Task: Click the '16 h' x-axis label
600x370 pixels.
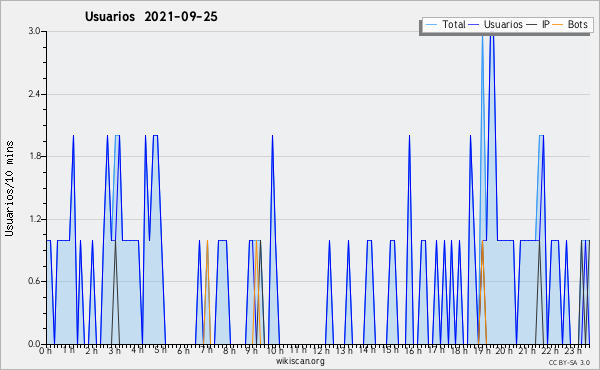Action: [412, 350]
